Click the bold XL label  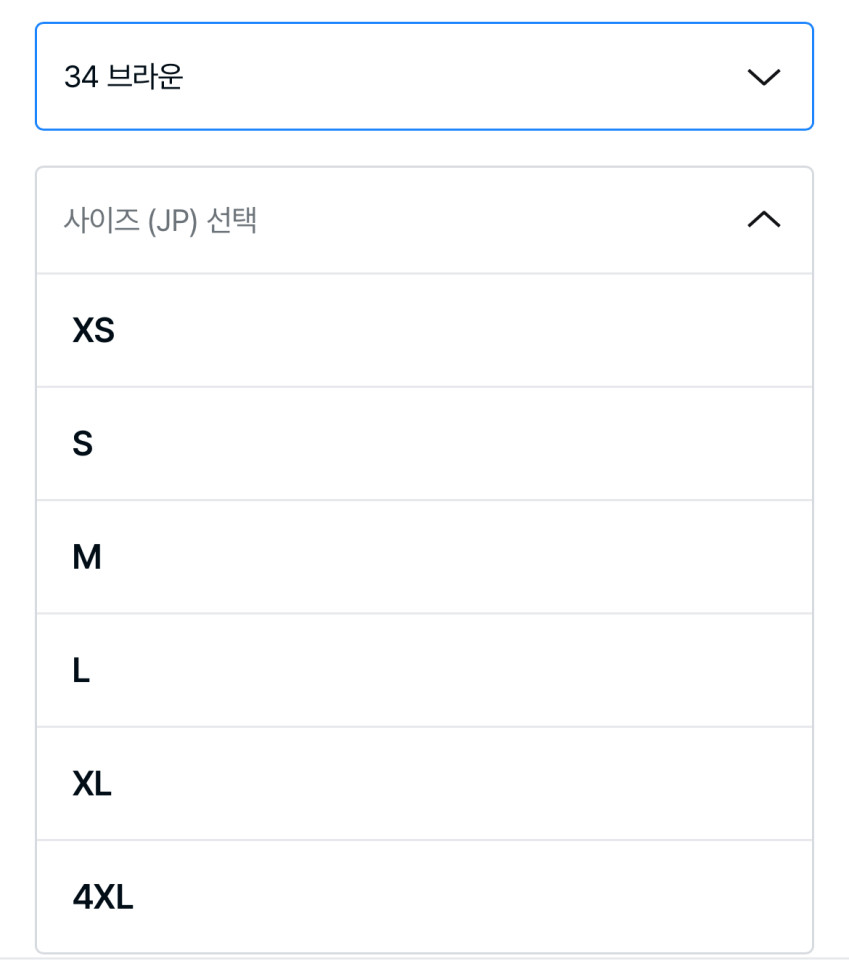pos(92,785)
